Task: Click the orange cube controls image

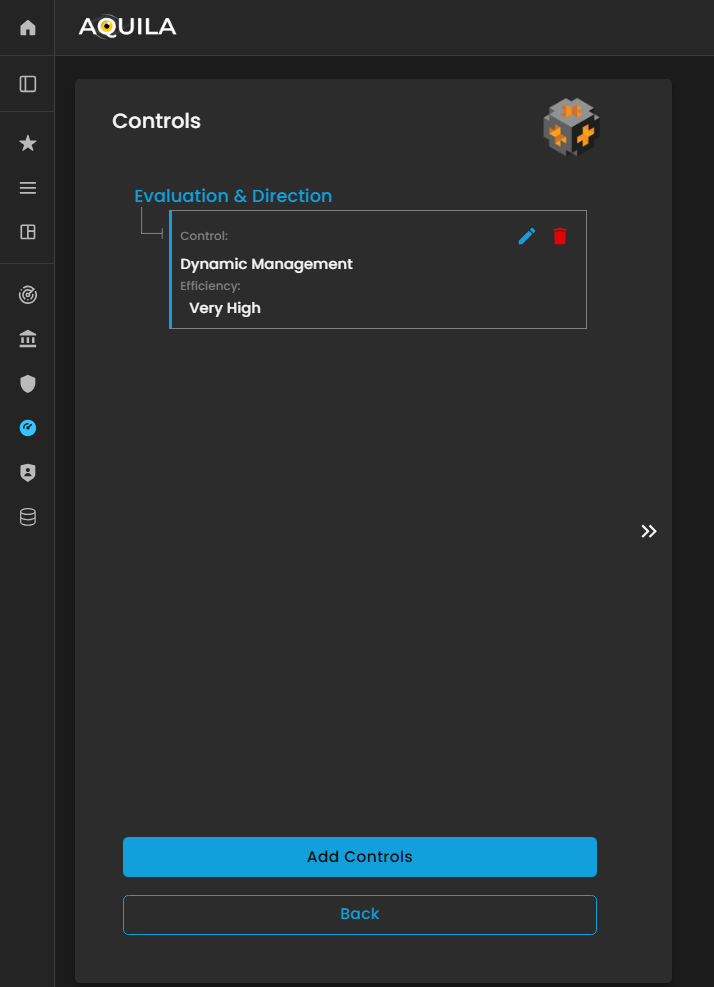Action: tap(570, 127)
